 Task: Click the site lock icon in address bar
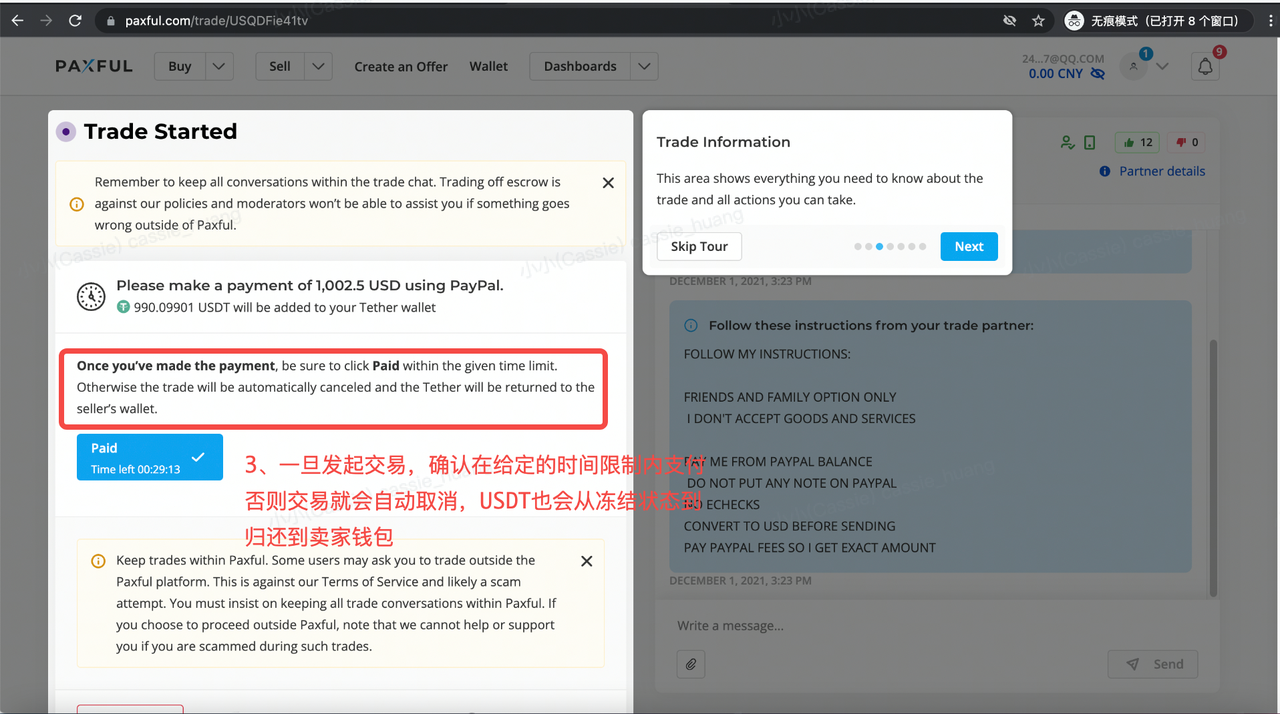[x=110, y=20]
